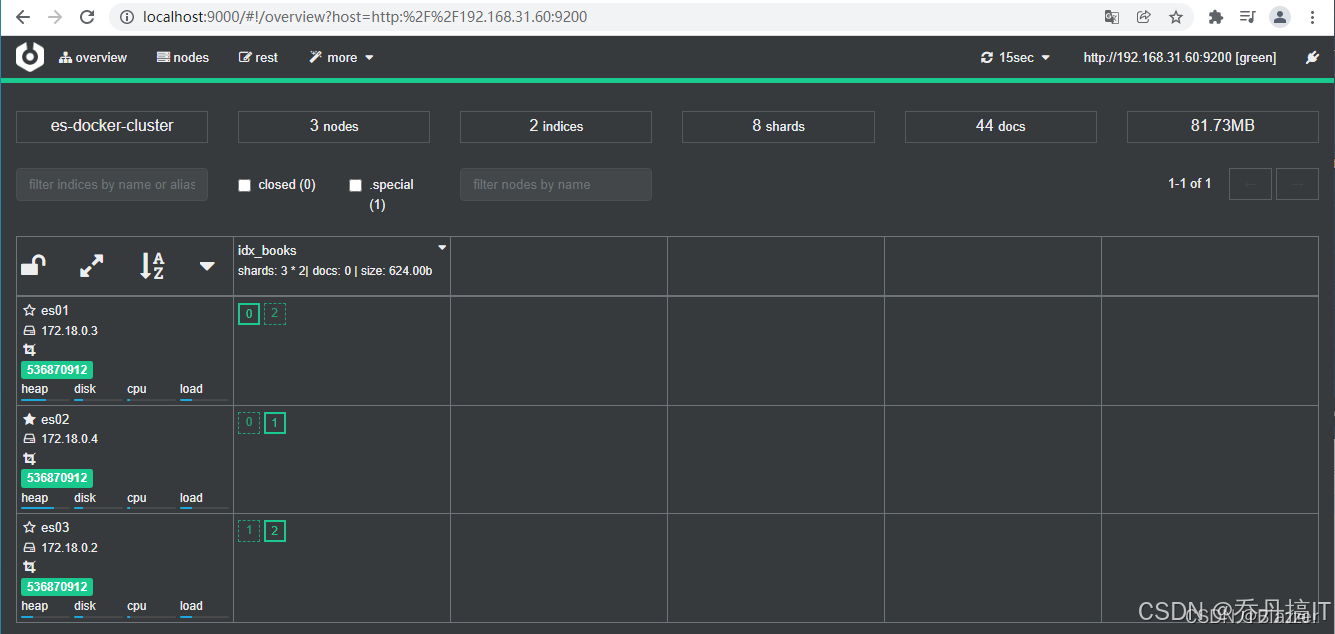
Task: Open the overview page
Action: (x=93, y=58)
